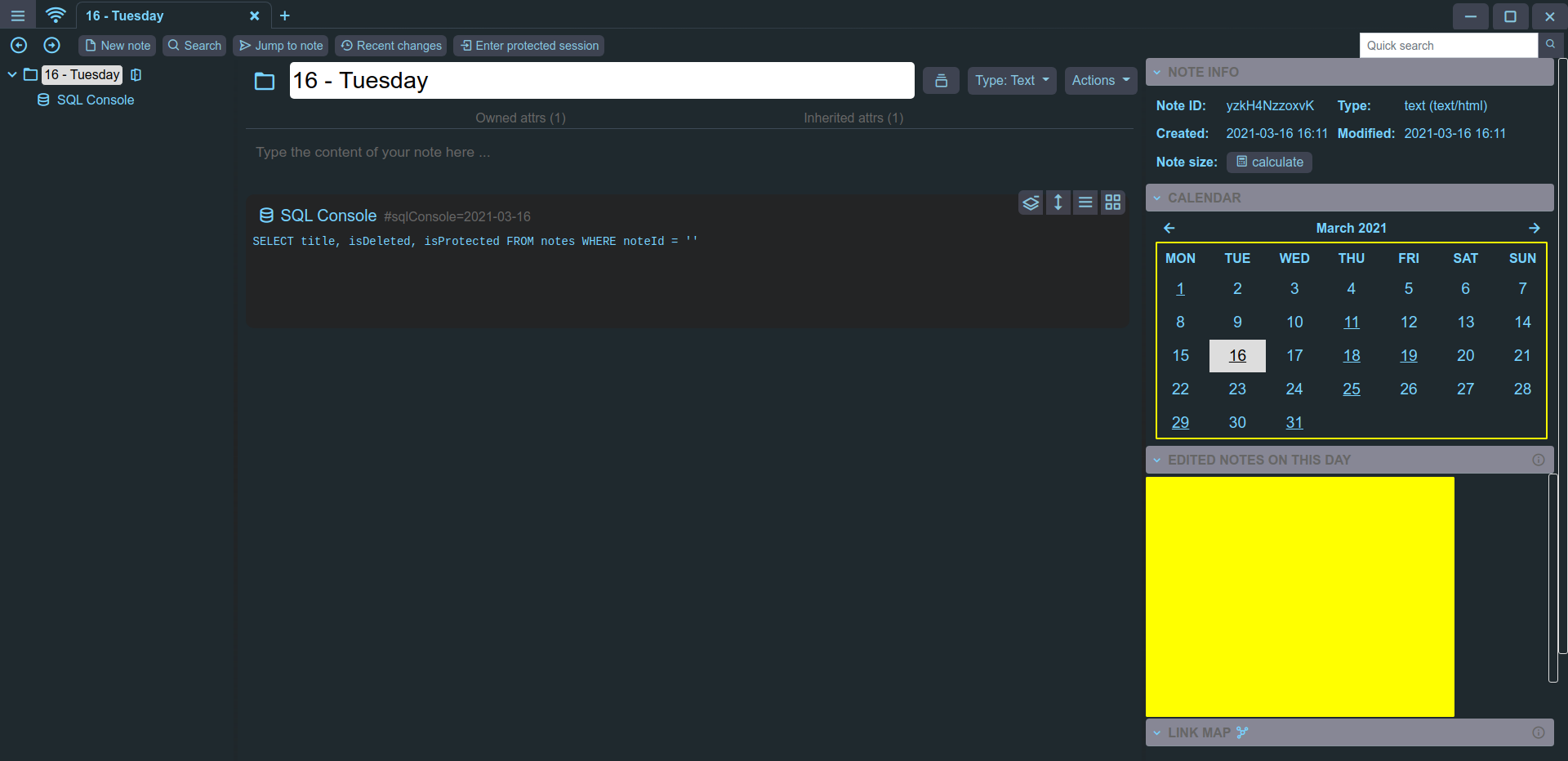The image size is (1568, 761).
Task: Collapse the NOTE INFO panel
Action: point(1156,73)
